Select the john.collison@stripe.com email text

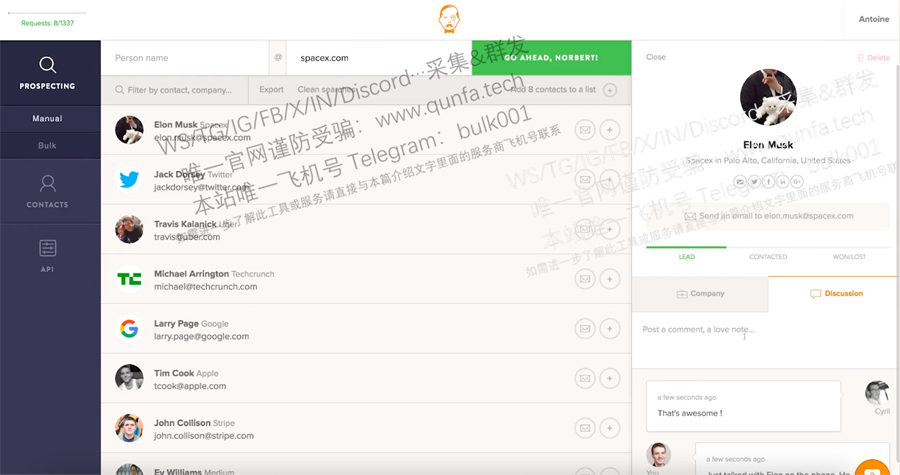coord(204,436)
